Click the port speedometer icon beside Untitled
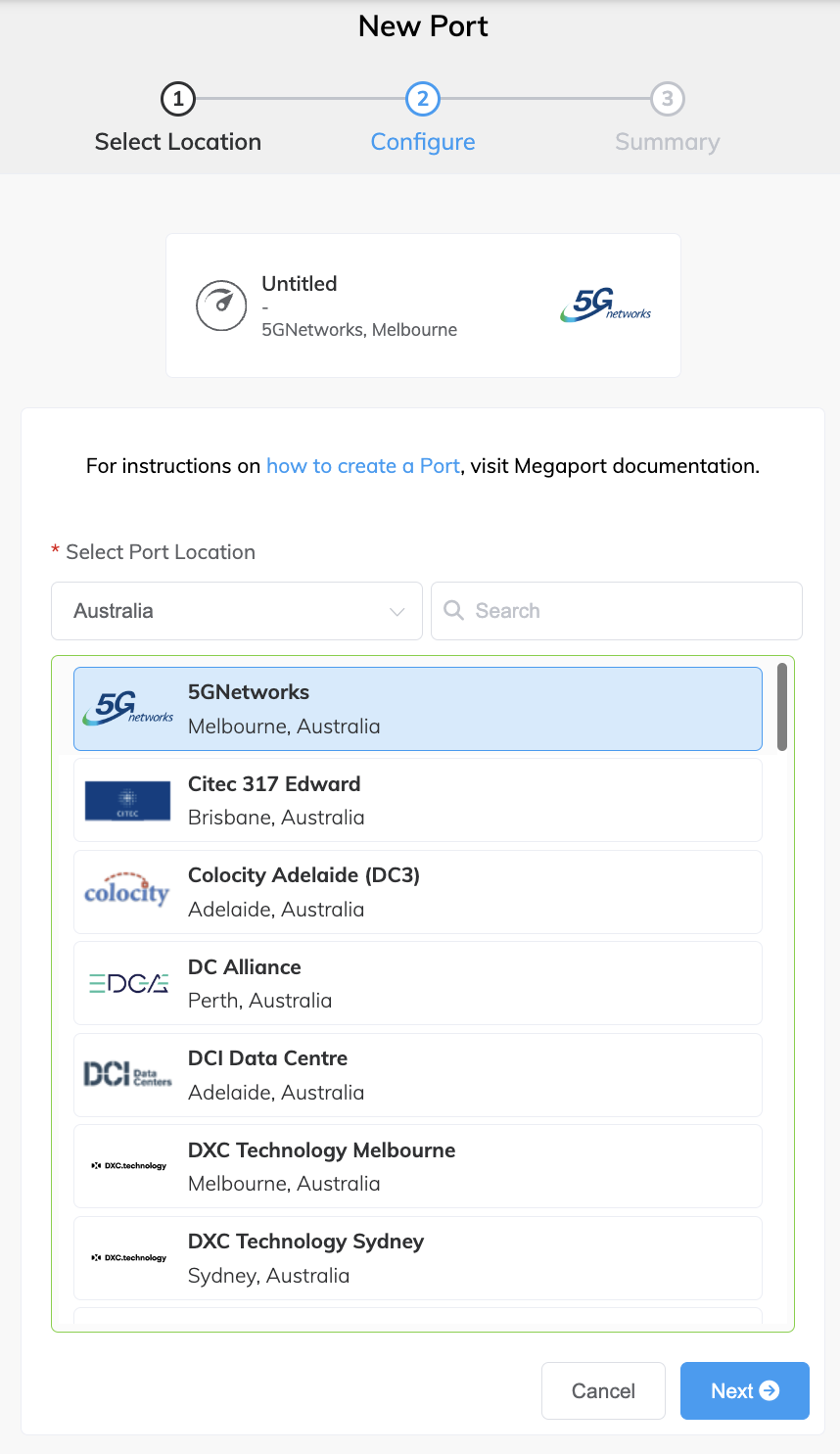Viewport: 840px width, 1454px height. pyautogui.click(x=221, y=305)
